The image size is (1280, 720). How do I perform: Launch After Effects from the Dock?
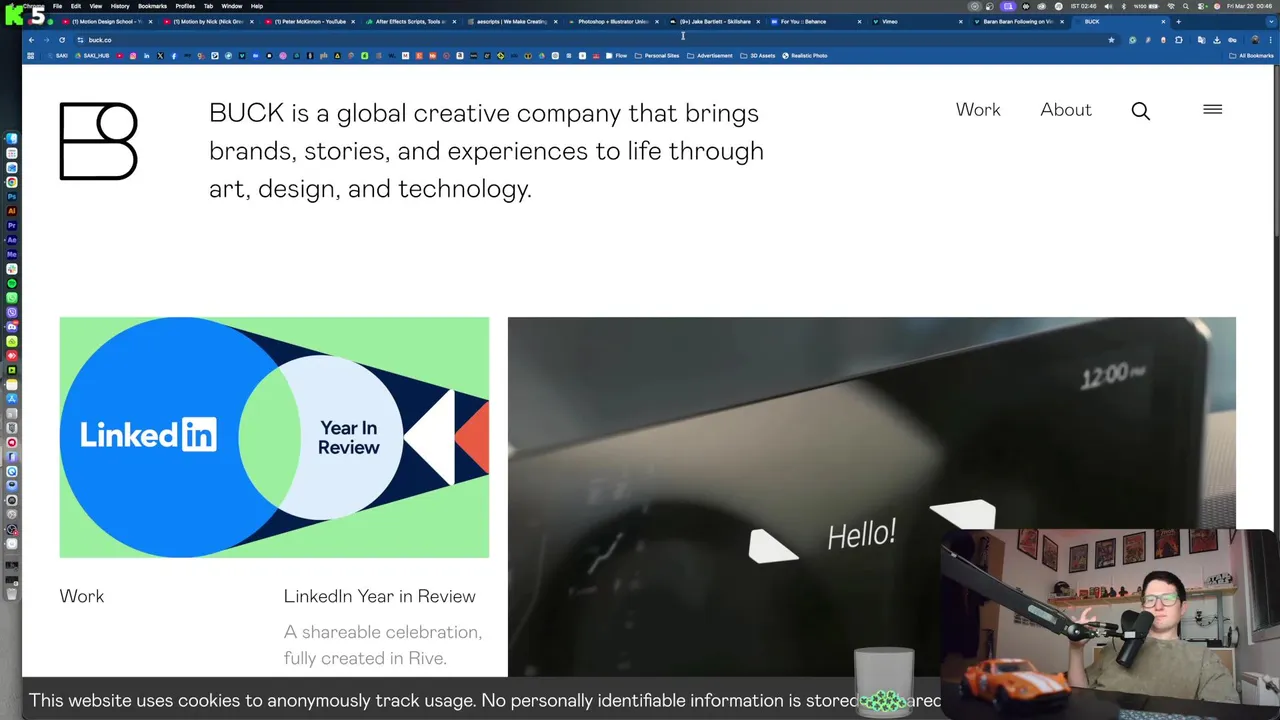12,240
